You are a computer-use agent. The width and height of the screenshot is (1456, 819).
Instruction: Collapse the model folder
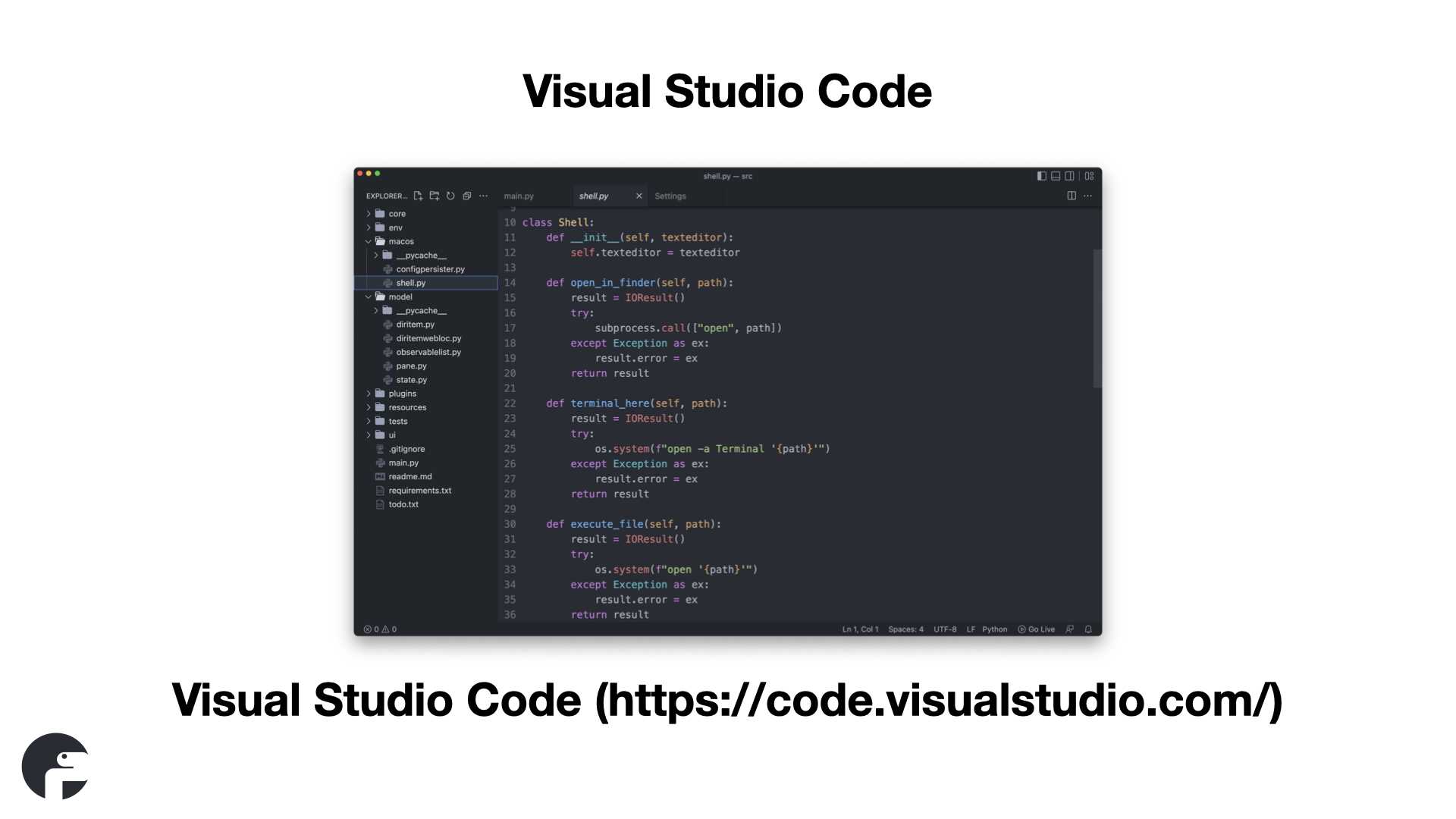pos(425,297)
